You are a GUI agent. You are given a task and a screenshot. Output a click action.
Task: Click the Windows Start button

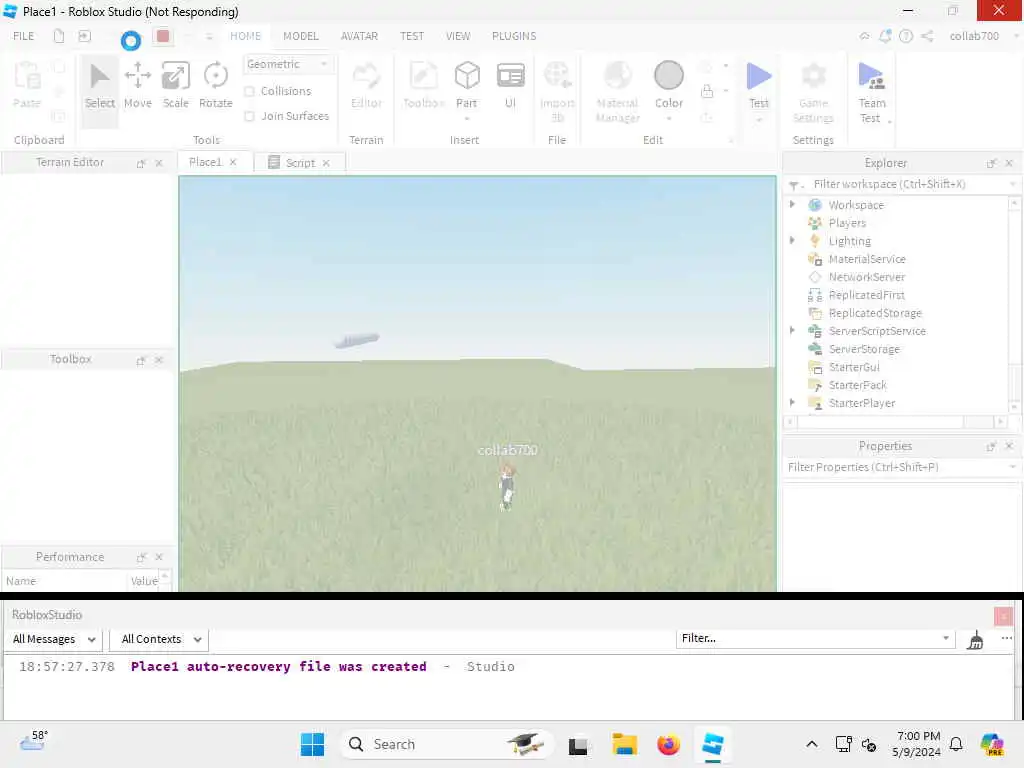[312, 744]
